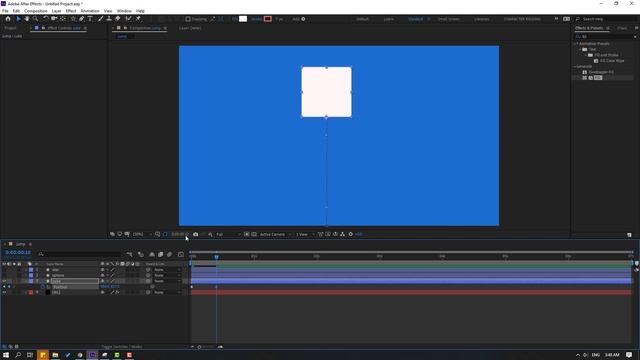Open the magnification ratio dropdown in viewer

141,234
